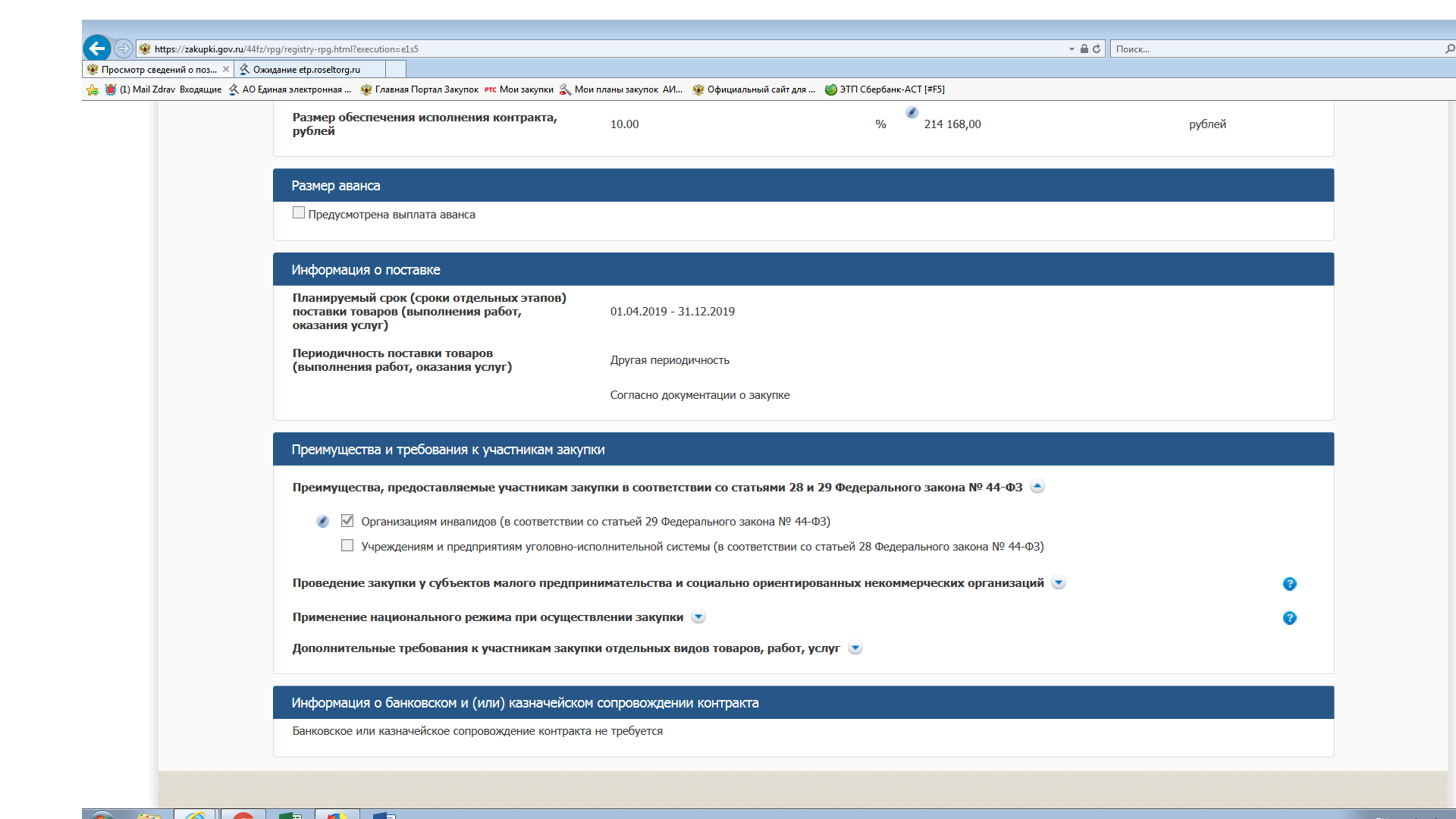Open help icon for national regime
This screenshot has height=819, width=1456.
[x=1289, y=618]
